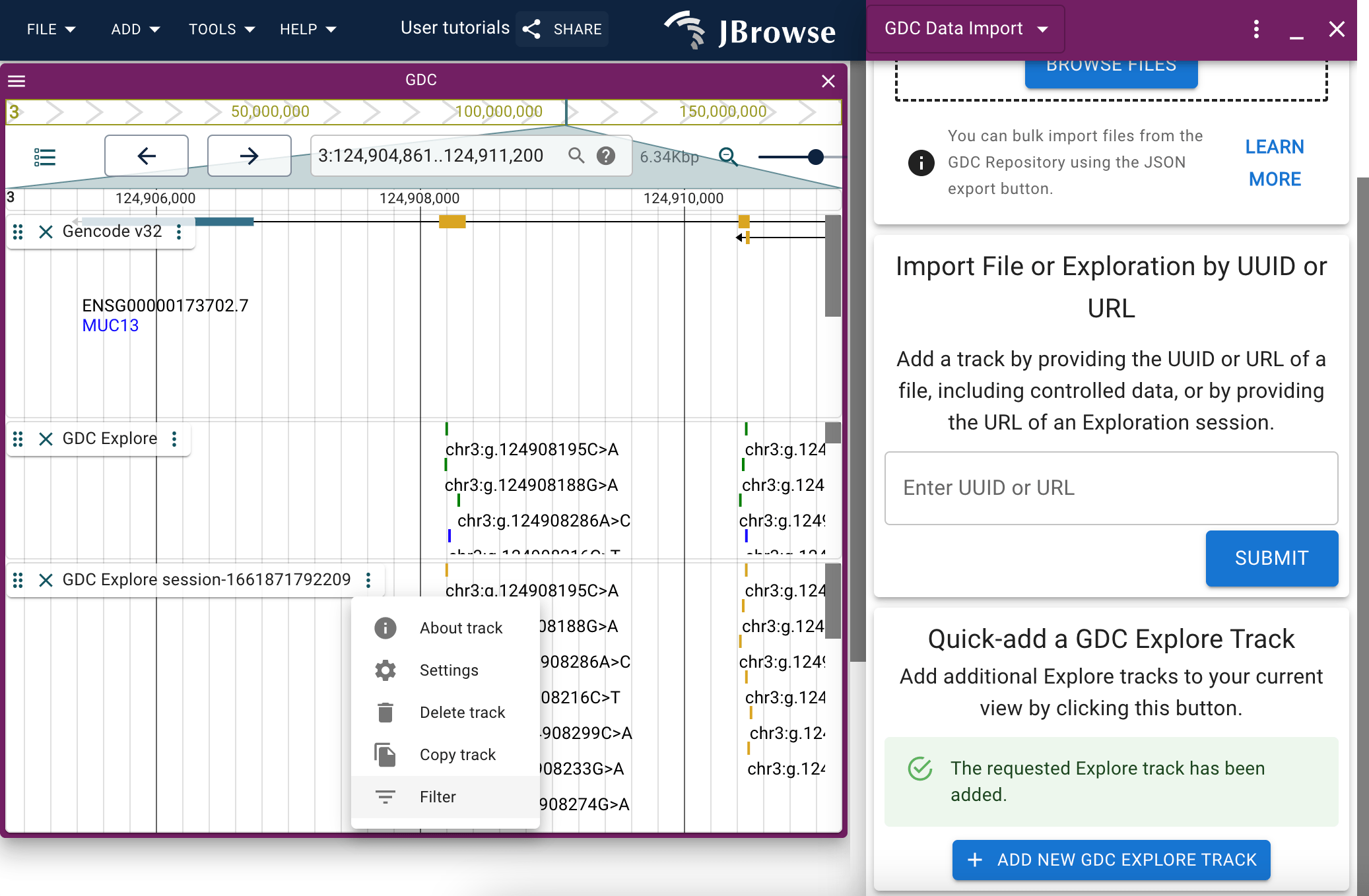Click the search magnifier icon in location box
This screenshot has width=1369, height=896.
[576, 156]
